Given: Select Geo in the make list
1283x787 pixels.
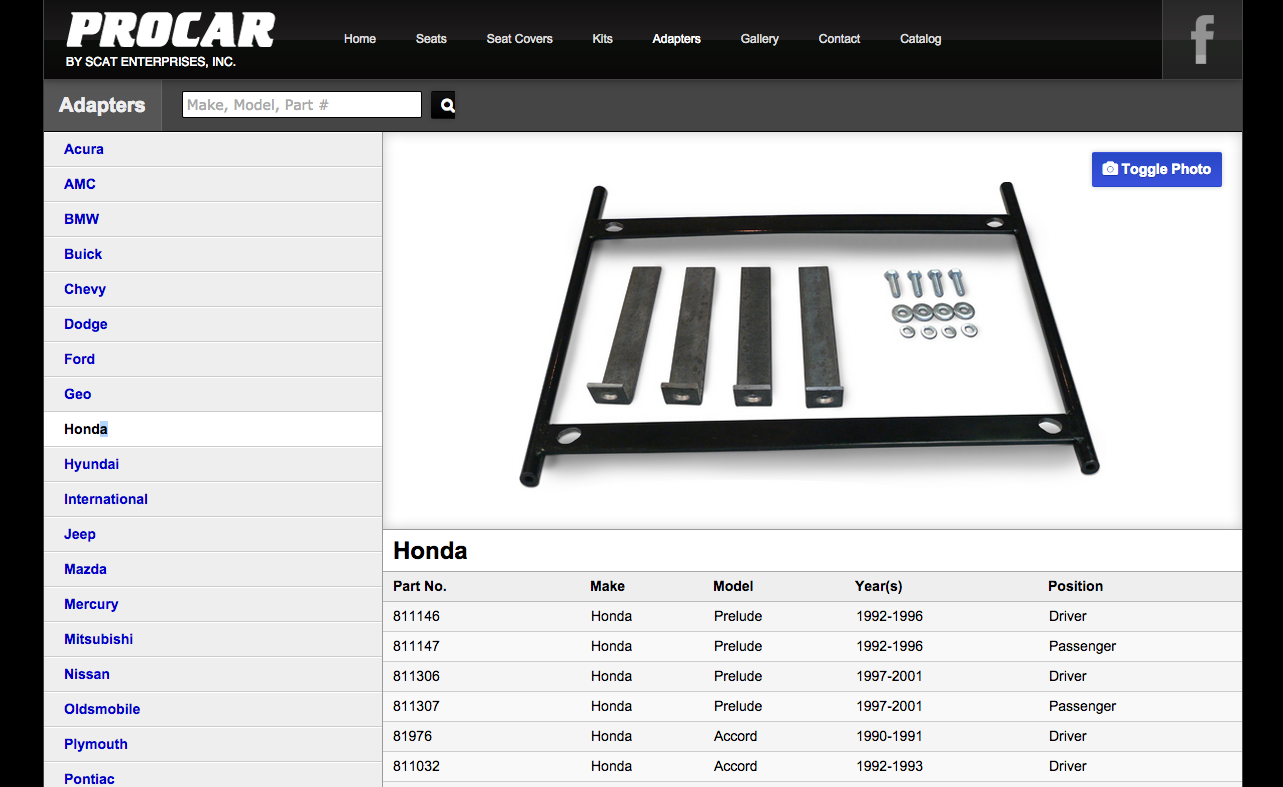Looking at the screenshot, I should tap(213, 394).
